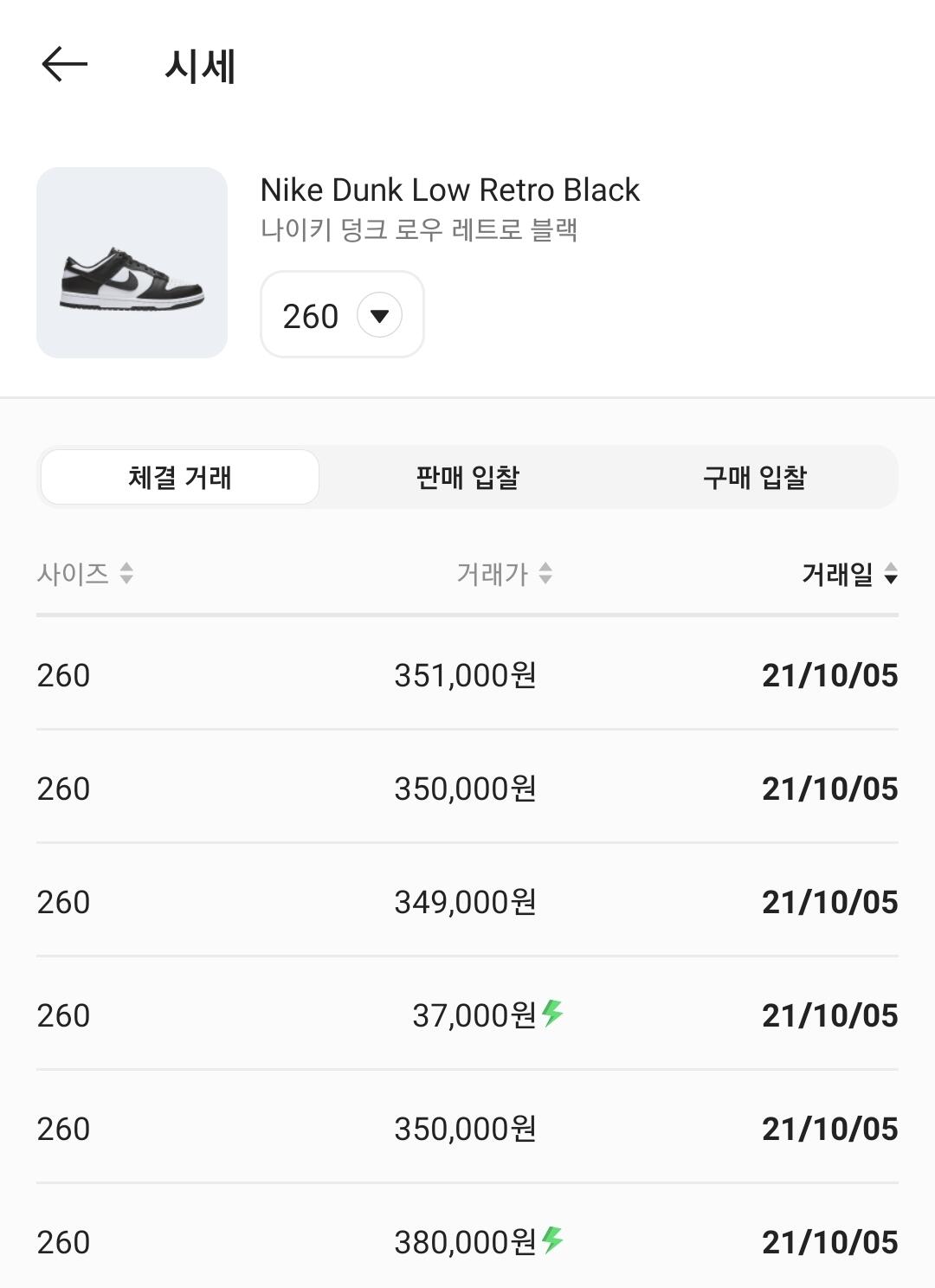Go back using the arrow icon

(x=65, y=65)
